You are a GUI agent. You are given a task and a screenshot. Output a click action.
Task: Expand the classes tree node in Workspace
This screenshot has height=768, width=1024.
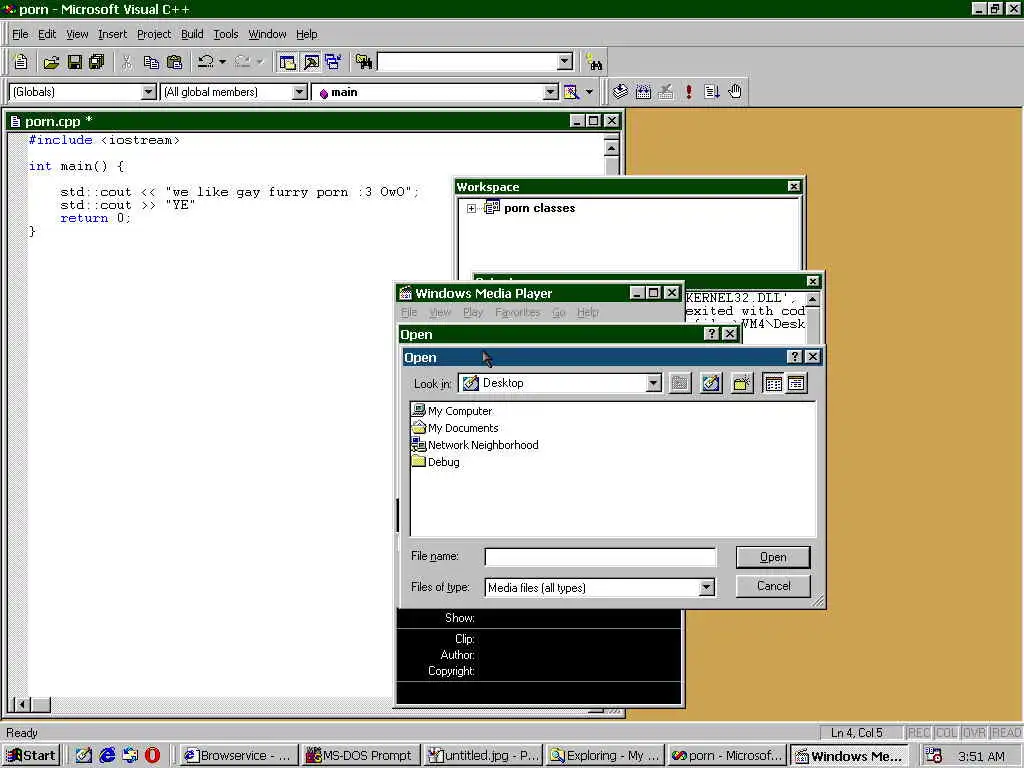click(472, 208)
